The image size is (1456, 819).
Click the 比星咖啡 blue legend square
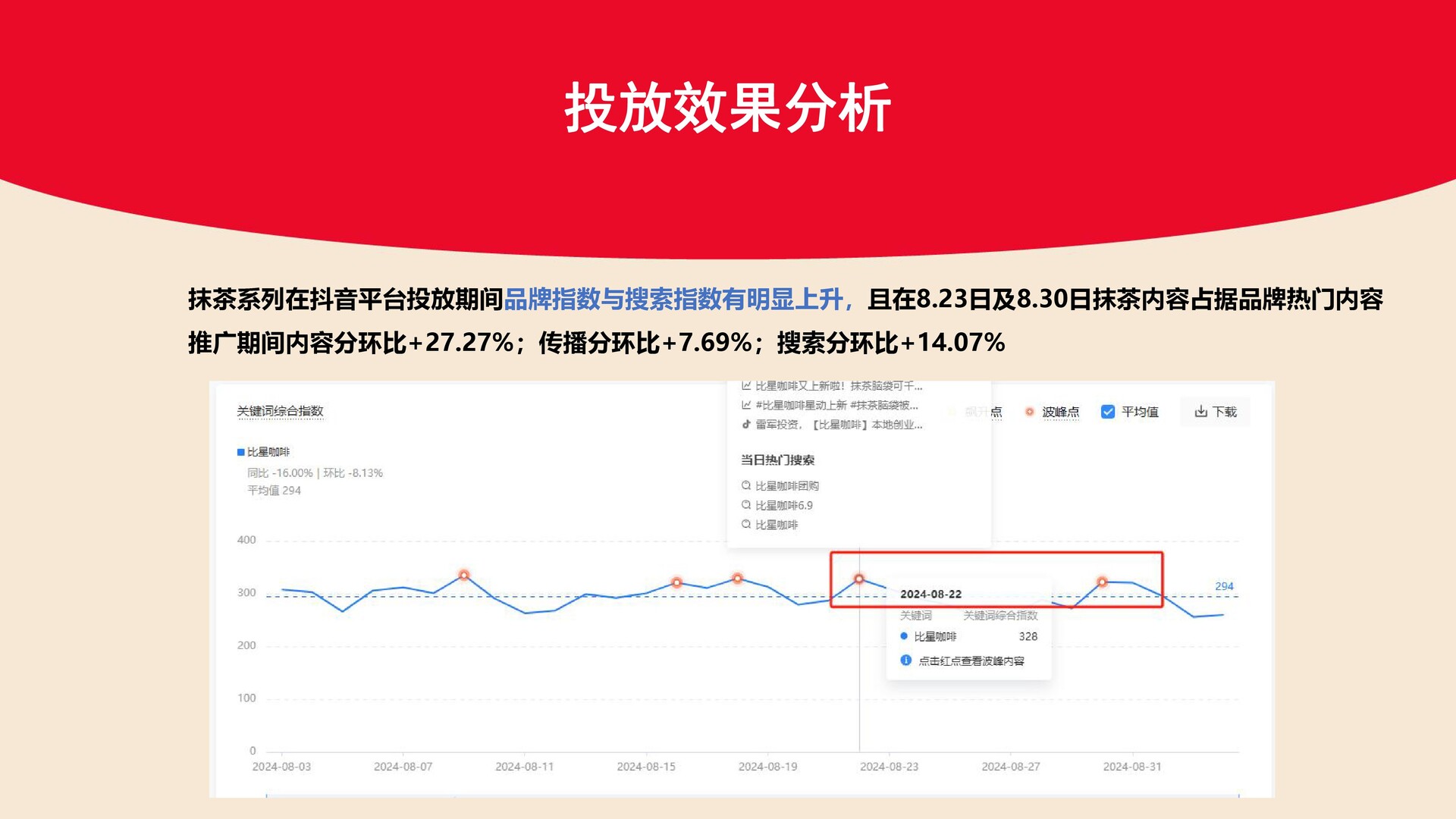click(240, 452)
